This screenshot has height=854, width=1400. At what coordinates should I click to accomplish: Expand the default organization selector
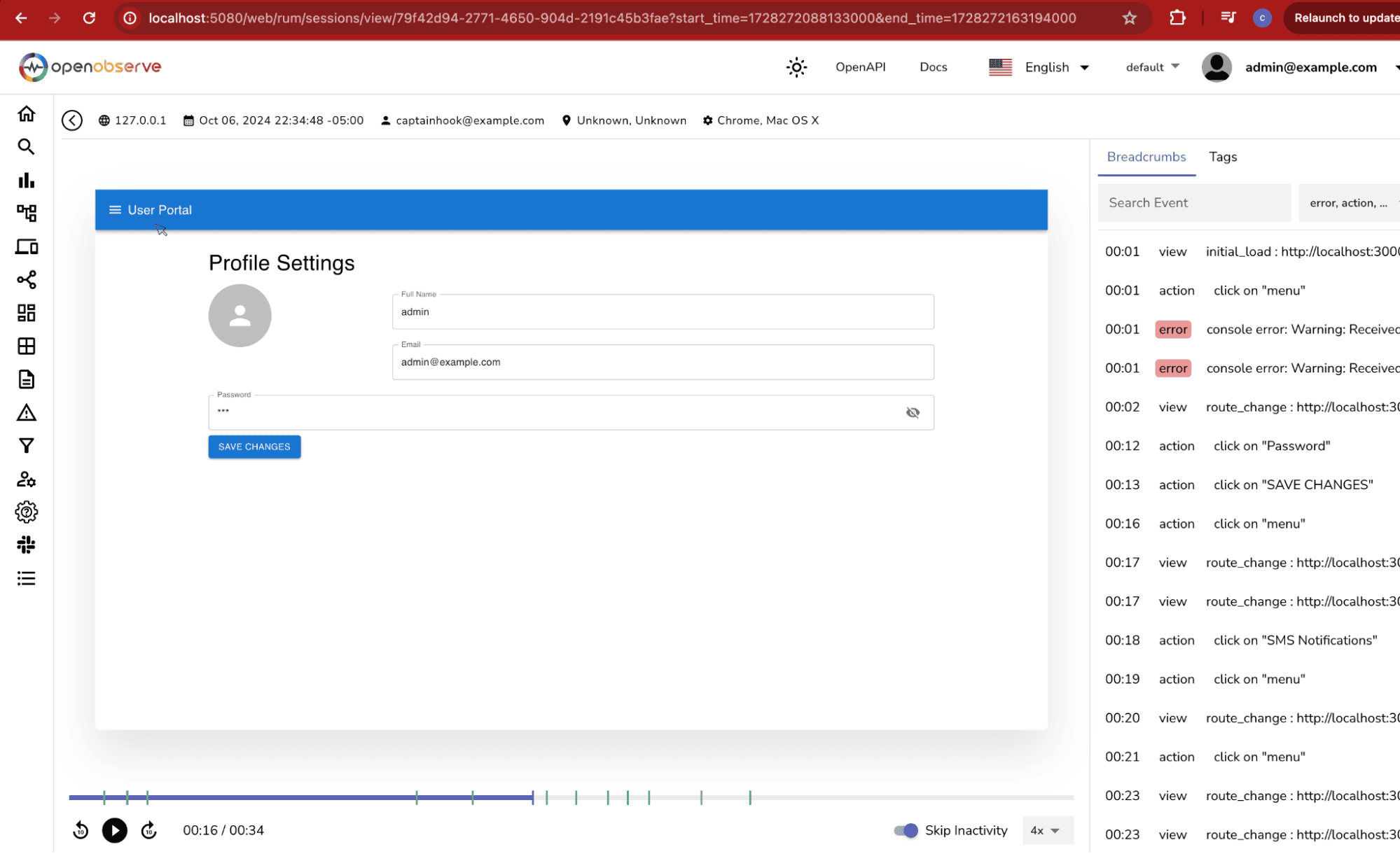[x=1151, y=66]
